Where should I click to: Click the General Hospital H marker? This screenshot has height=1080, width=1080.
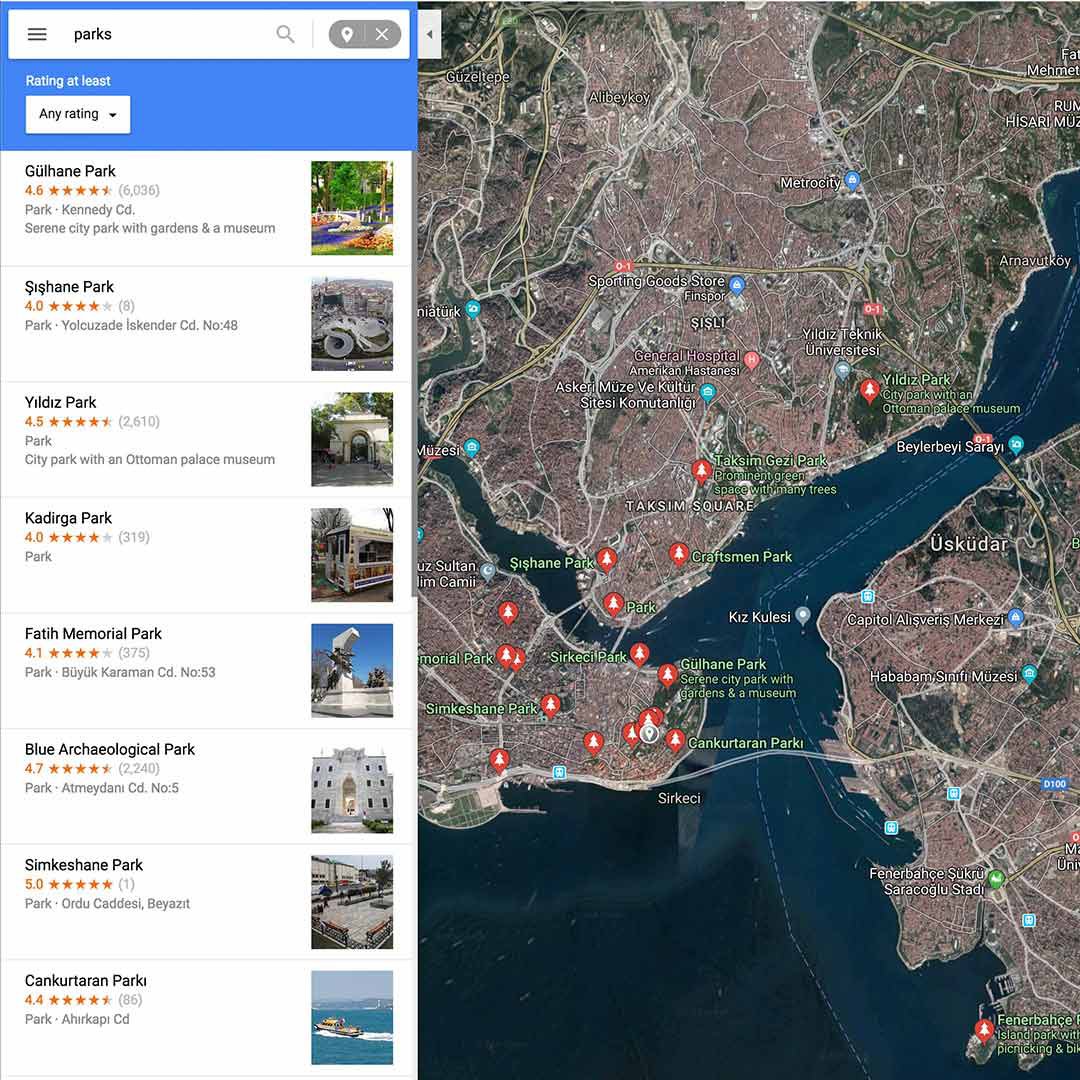pos(751,360)
